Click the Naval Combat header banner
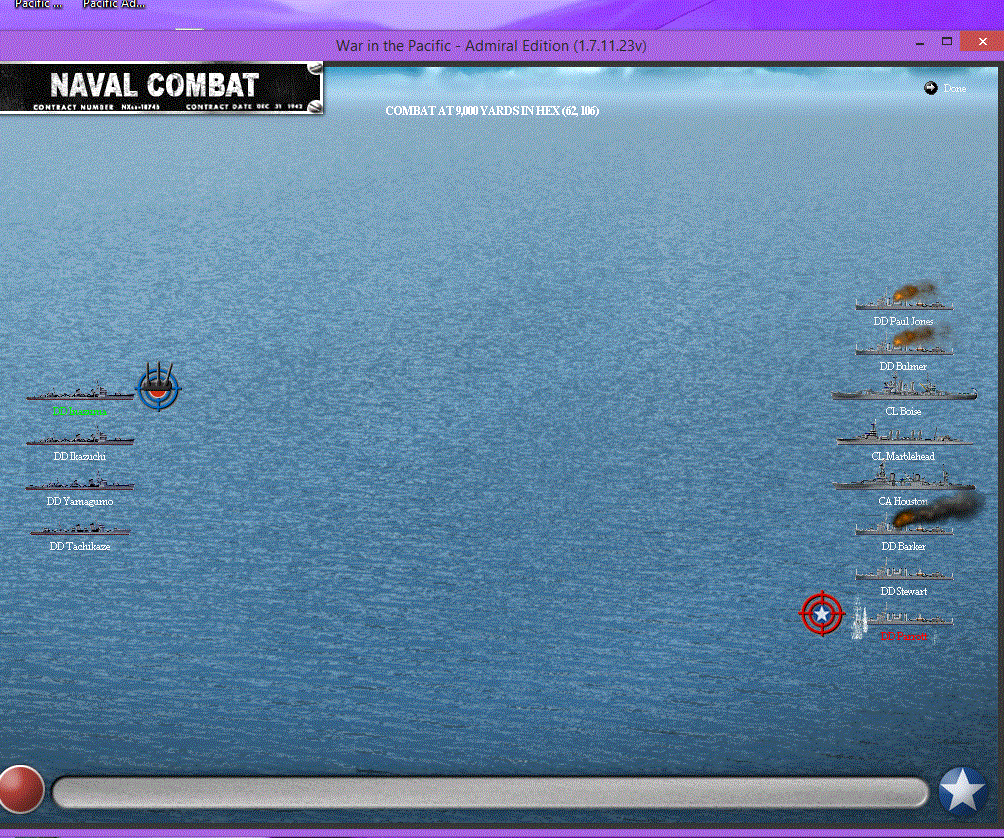1004x838 pixels. (x=161, y=88)
